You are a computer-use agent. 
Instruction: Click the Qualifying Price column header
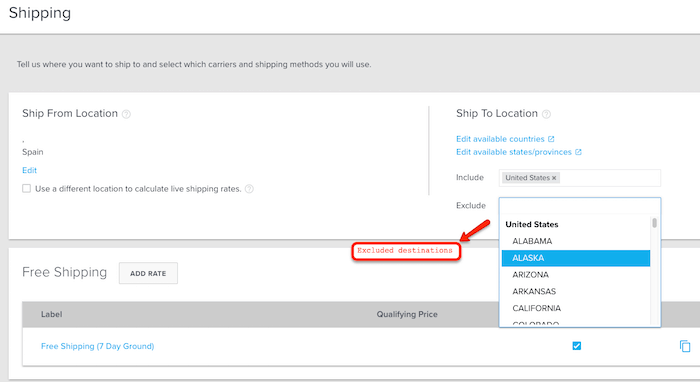(x=407, y=314)
